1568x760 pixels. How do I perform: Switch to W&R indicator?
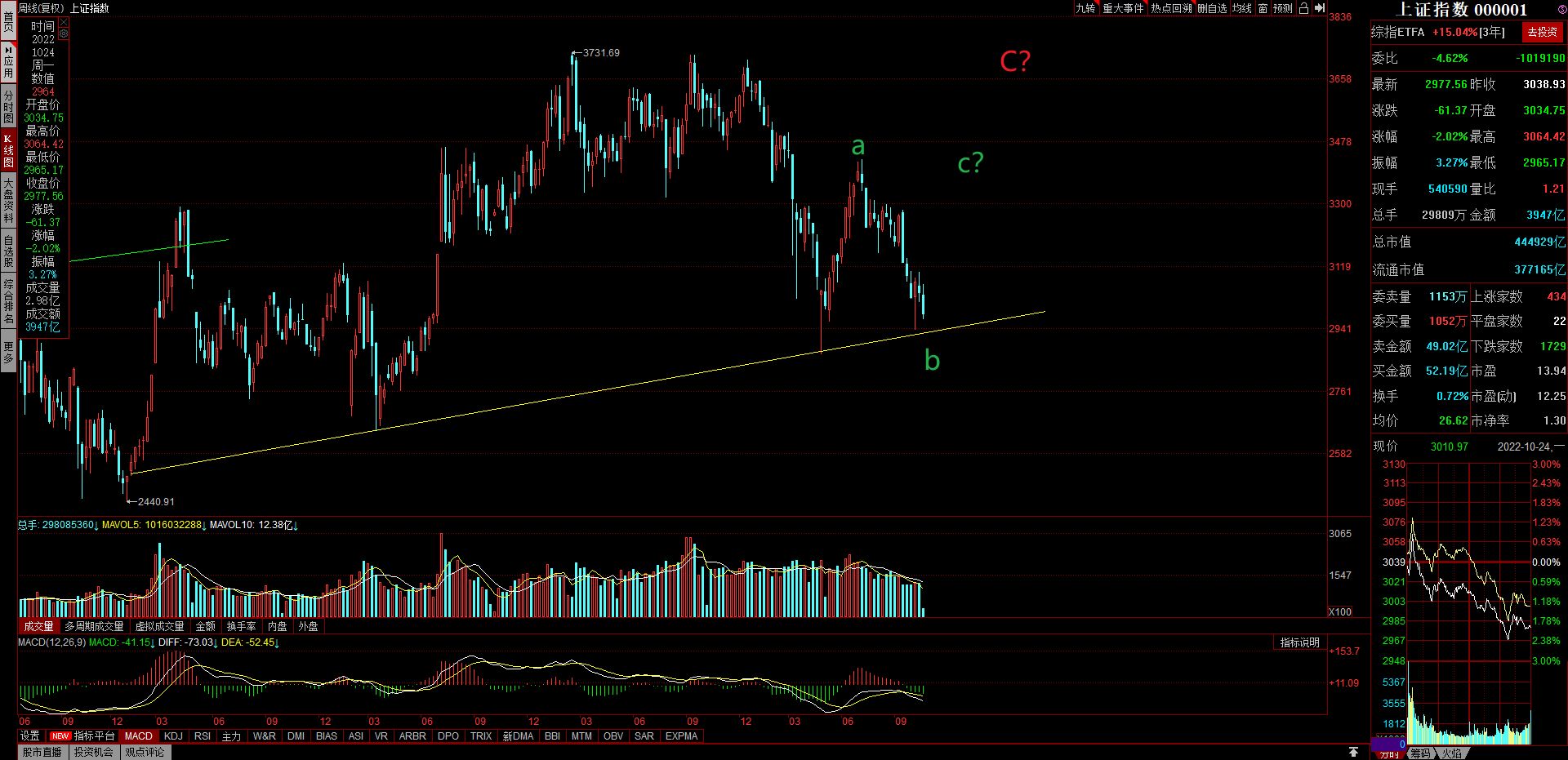(265, 736)
